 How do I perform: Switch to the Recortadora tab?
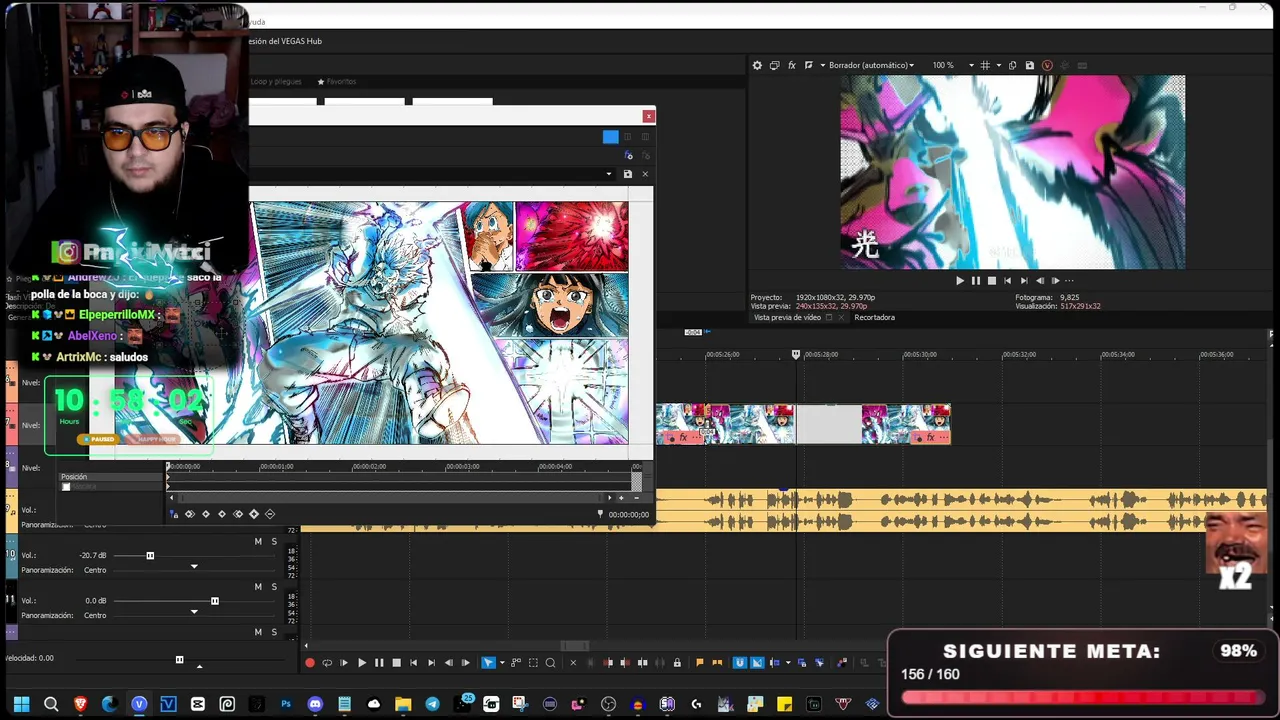point(874,317)
